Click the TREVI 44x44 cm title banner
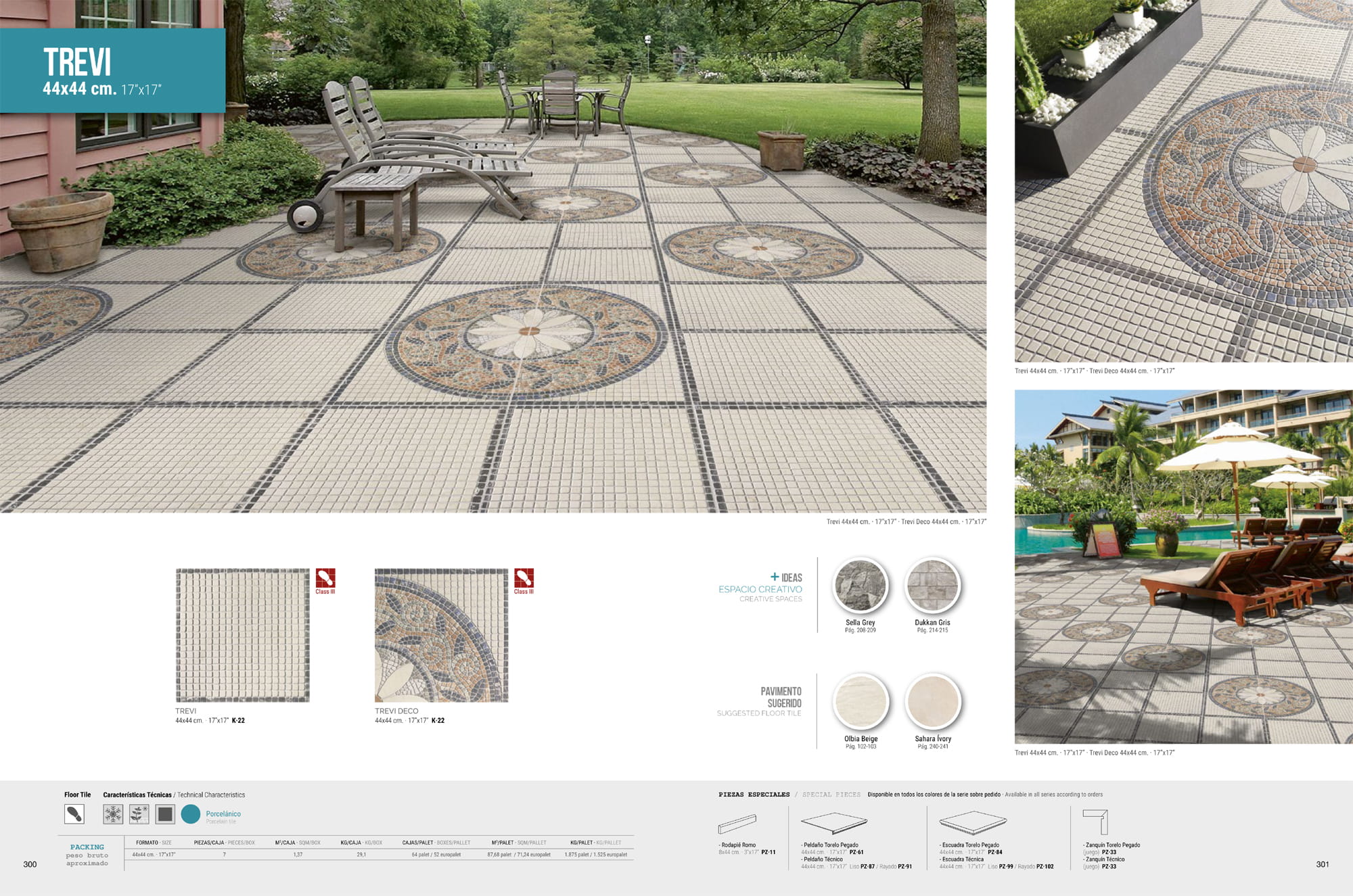The width and height of the screenshot is (1353, 896). [x=112, y=70]
